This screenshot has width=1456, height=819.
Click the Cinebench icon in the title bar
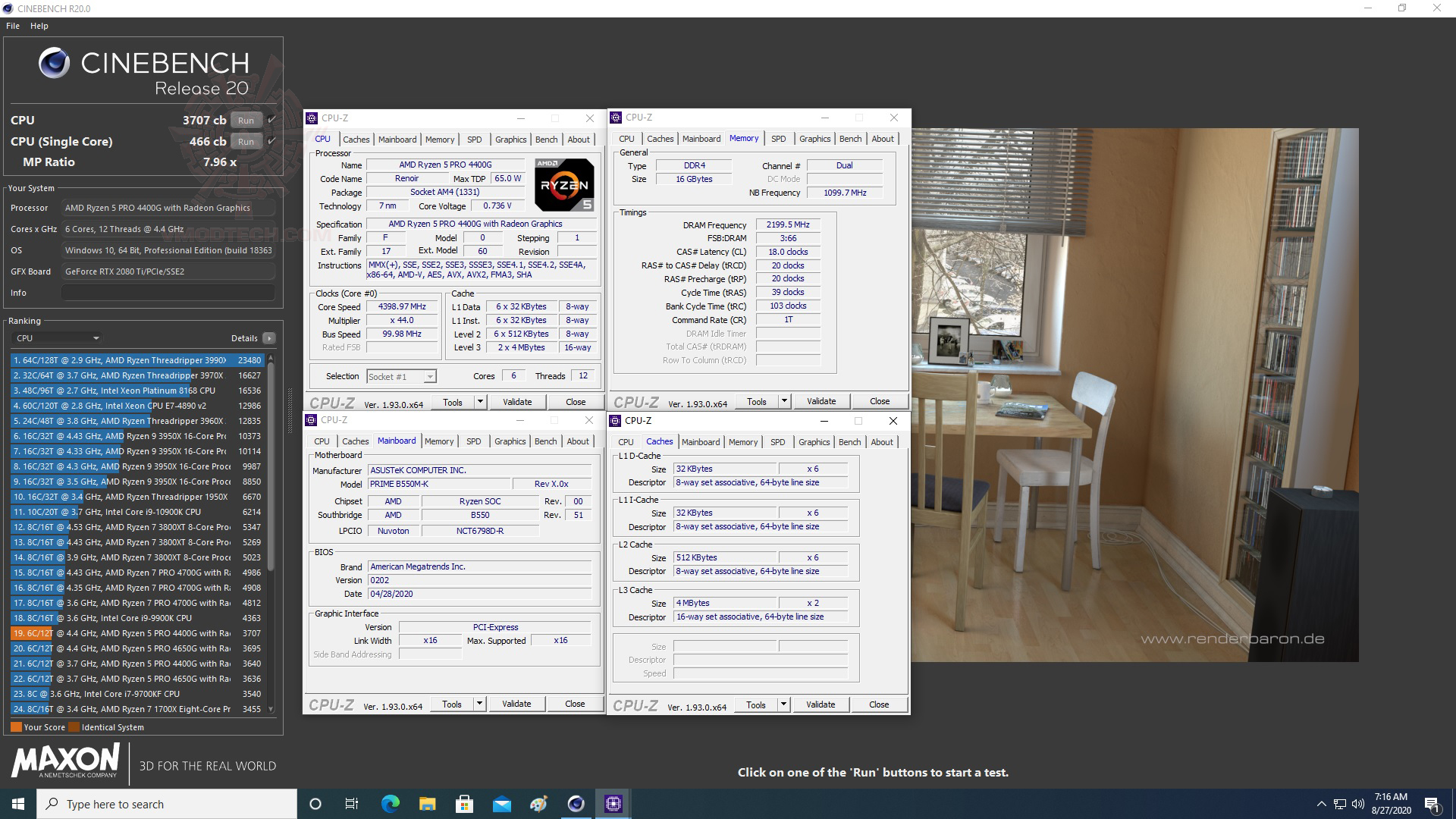pos(8,8)
